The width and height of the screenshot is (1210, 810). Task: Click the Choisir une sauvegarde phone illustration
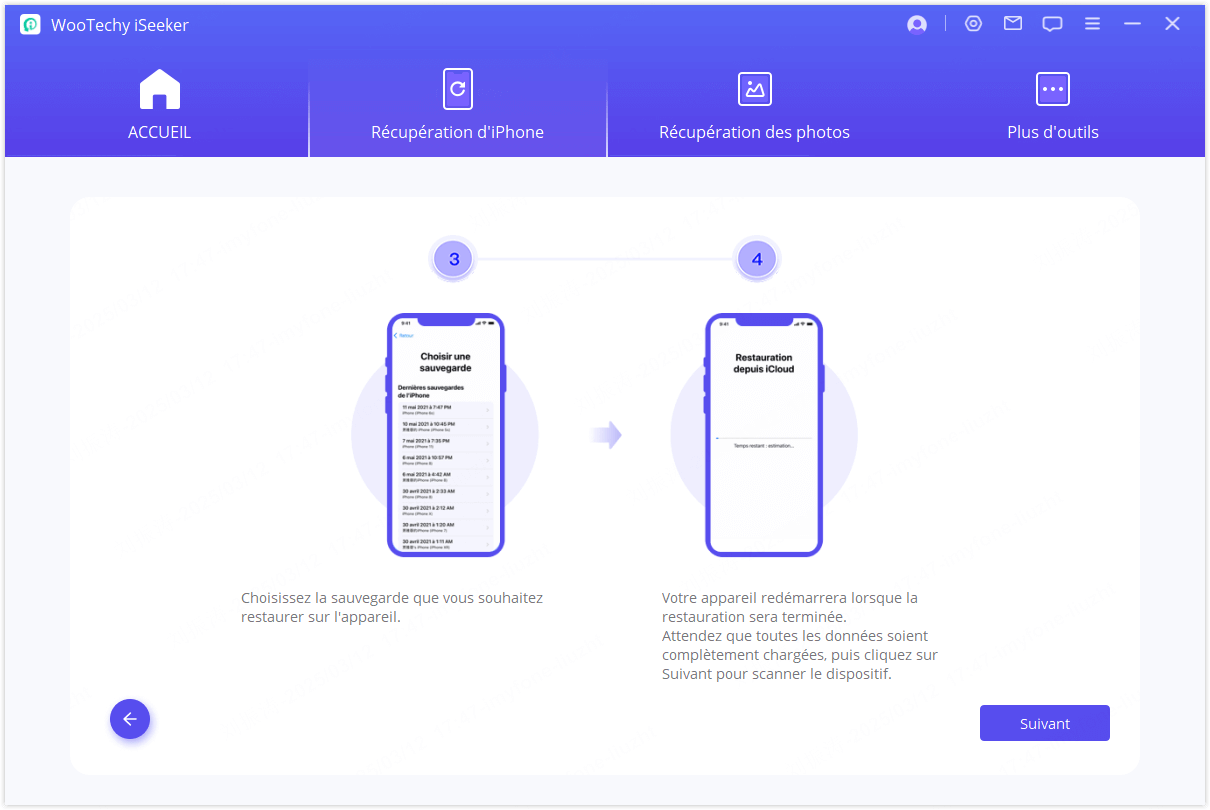tap(446, 435)
